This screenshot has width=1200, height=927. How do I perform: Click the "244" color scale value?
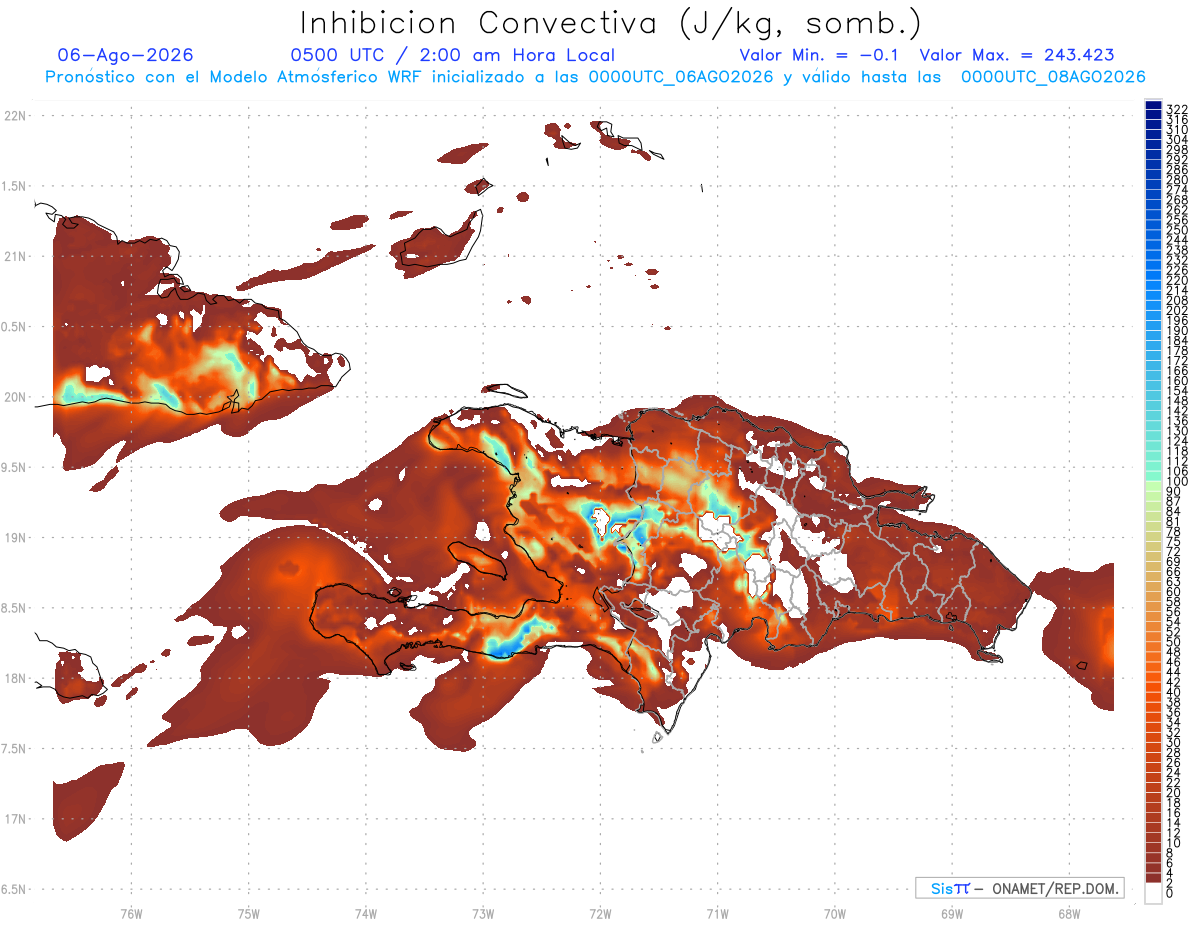(1177, 239)
